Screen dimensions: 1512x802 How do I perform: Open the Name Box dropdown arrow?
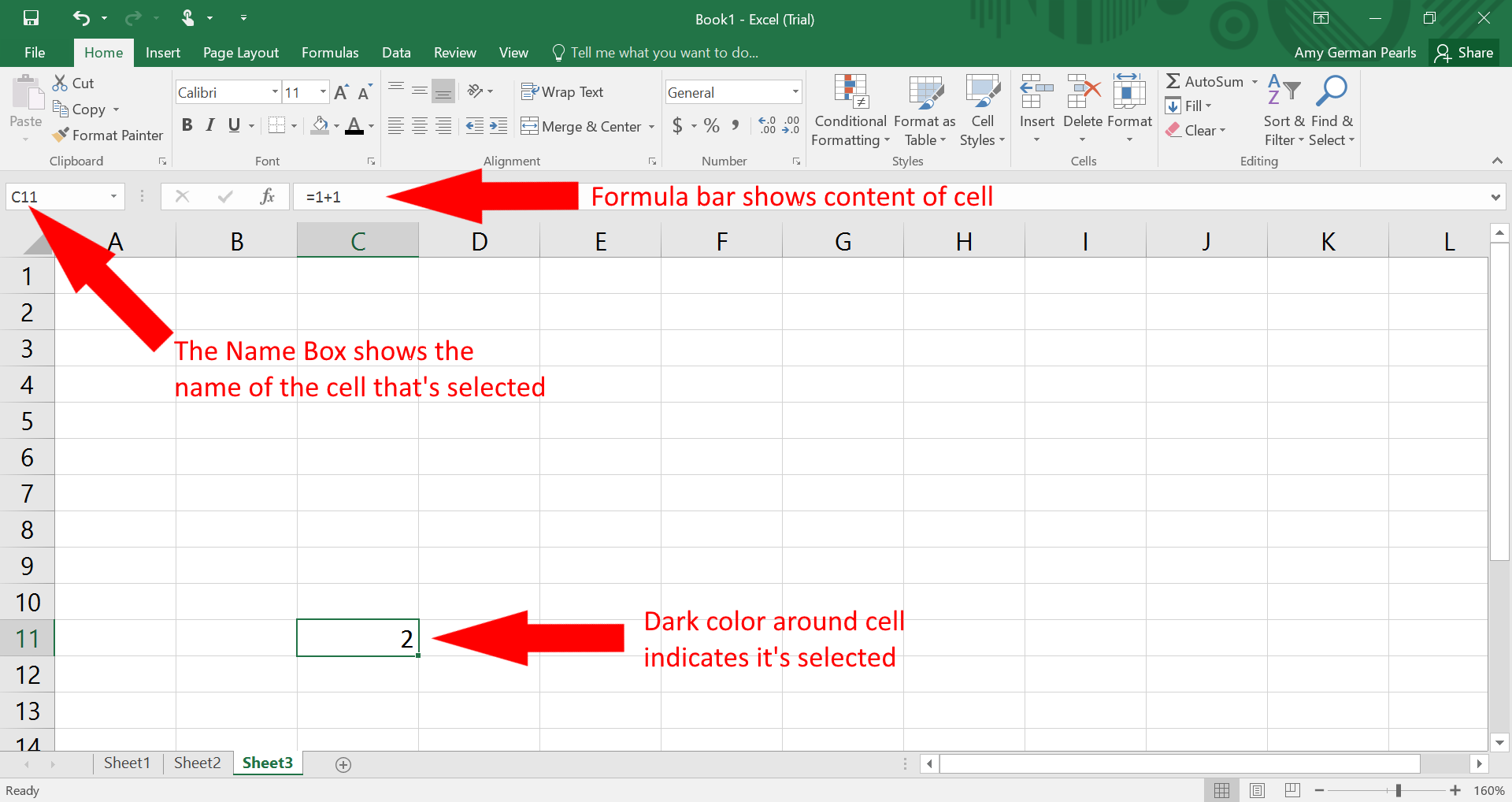[113, 196]
